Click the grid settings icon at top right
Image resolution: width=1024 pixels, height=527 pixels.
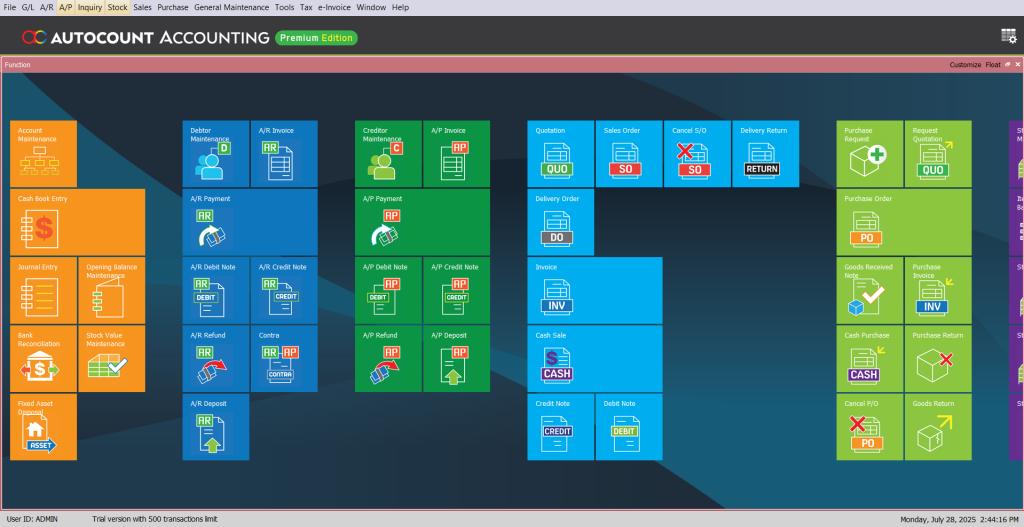(x=1008, y=36)
